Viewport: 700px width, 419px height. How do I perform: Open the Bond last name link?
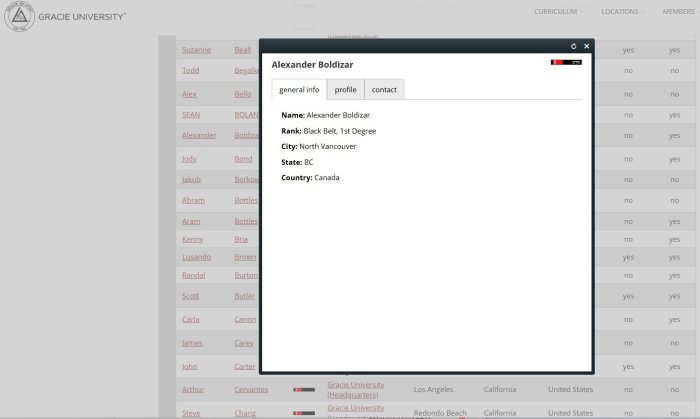[243, 159]
